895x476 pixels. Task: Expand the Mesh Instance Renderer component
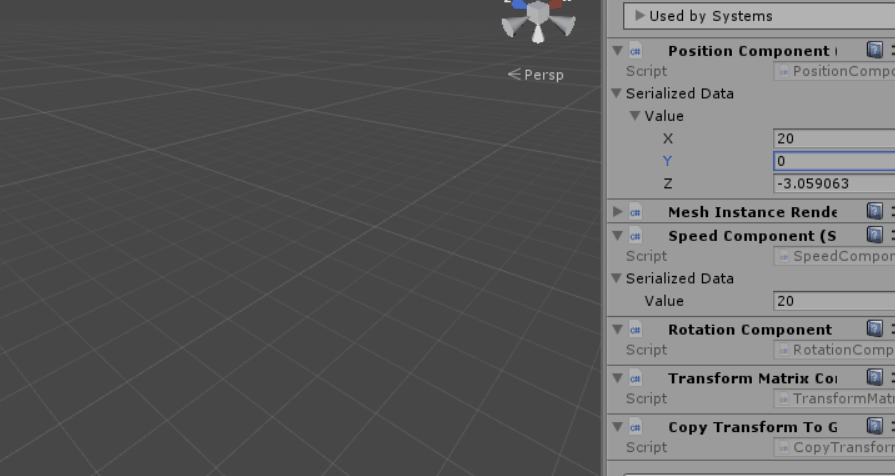[618, 212]
